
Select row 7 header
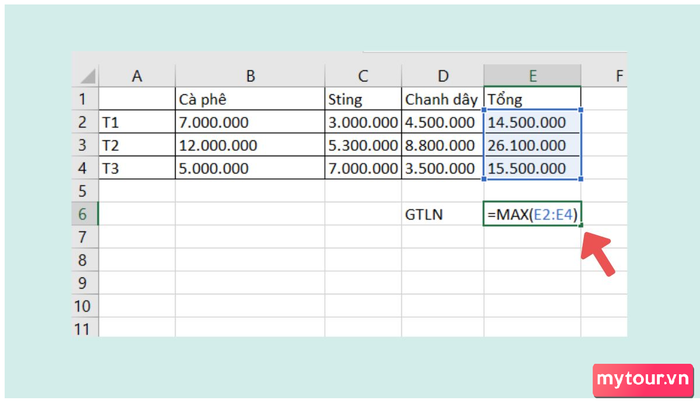(85, 237)
